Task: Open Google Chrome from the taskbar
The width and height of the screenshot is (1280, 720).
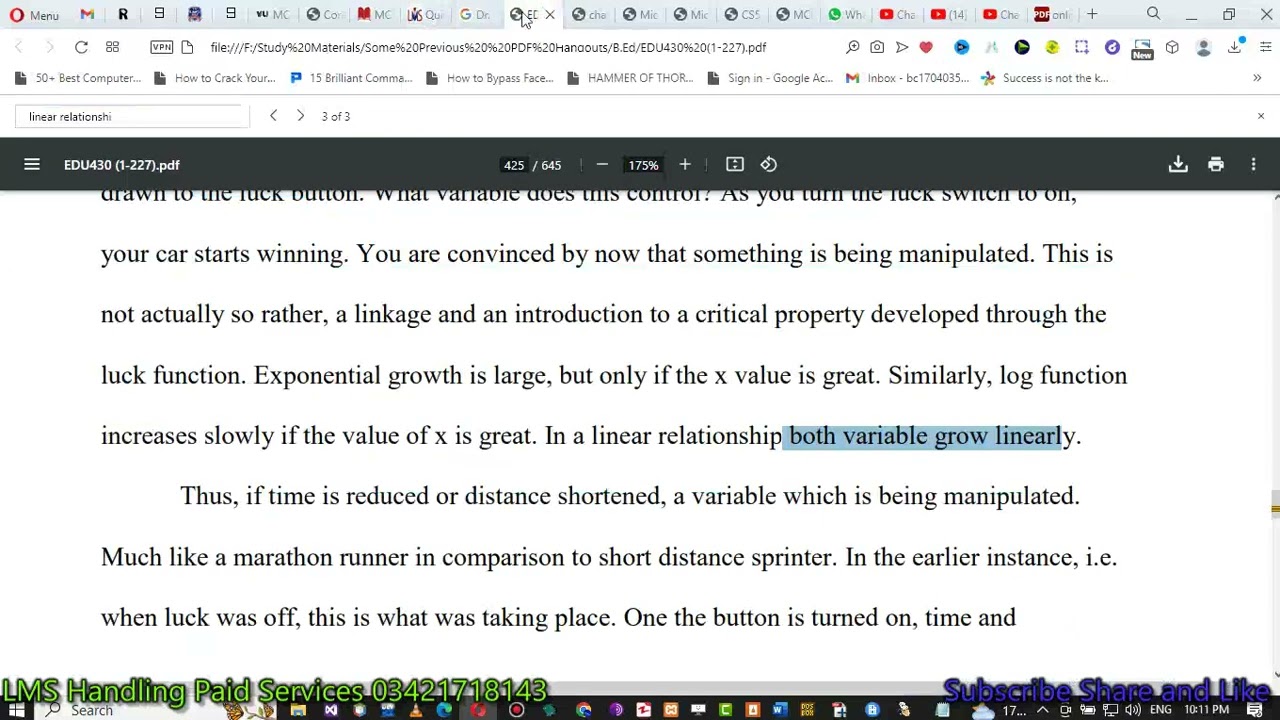Action: tap(584, 710)
